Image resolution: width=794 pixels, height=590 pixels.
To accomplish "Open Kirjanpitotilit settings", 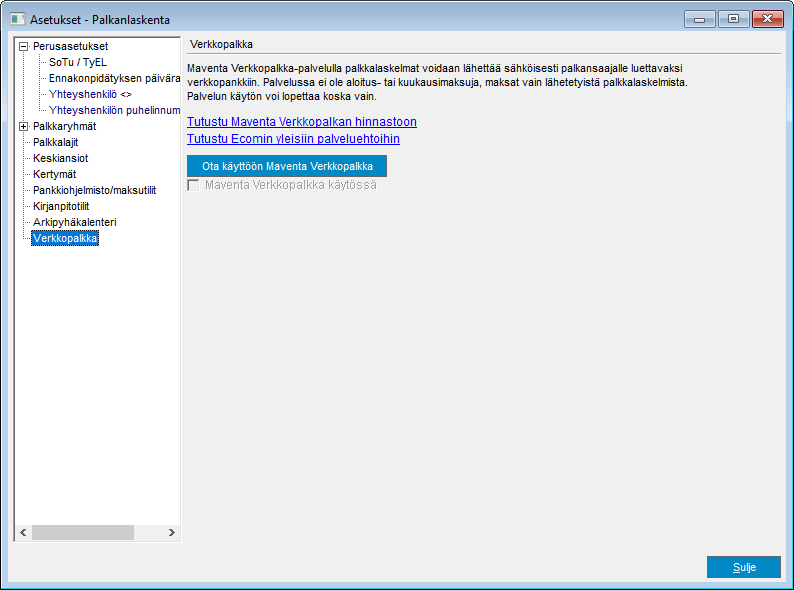I will coord(61,207).
